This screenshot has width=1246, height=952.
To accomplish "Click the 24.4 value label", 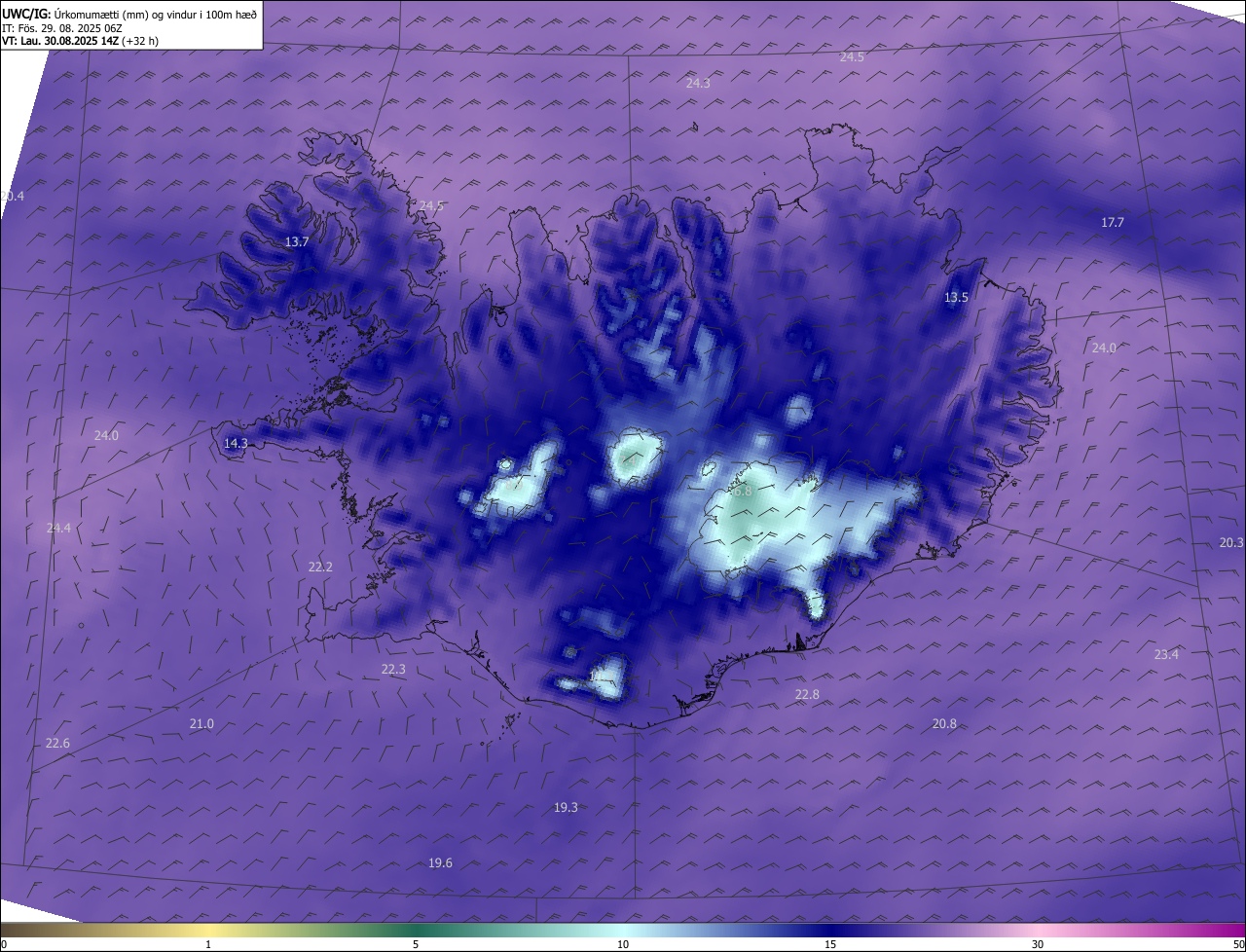I will 58,529.
